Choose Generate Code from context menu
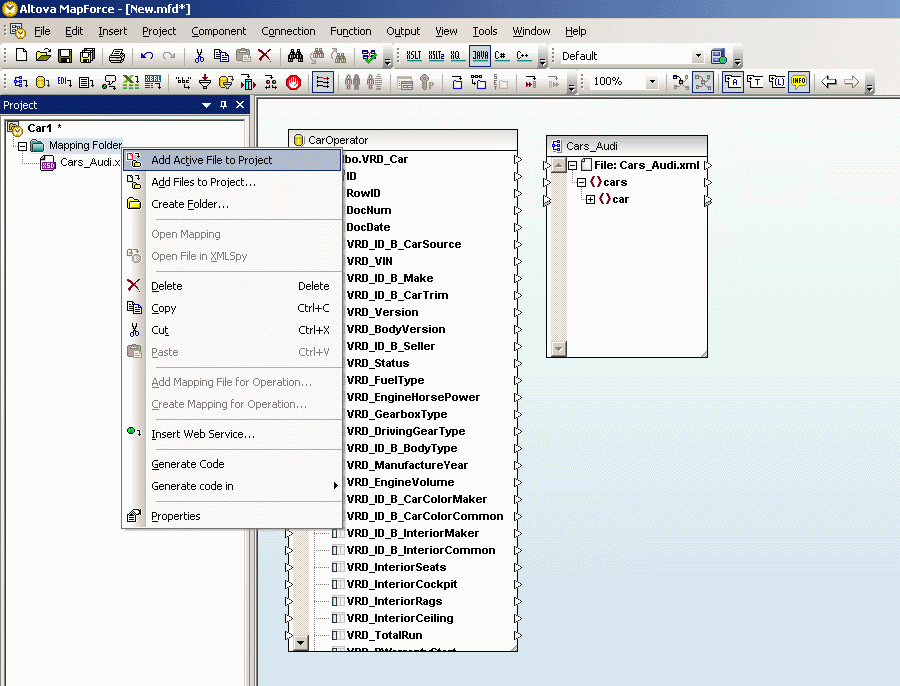Viewport: 900px width, 686px height. (x=232, y=464)
